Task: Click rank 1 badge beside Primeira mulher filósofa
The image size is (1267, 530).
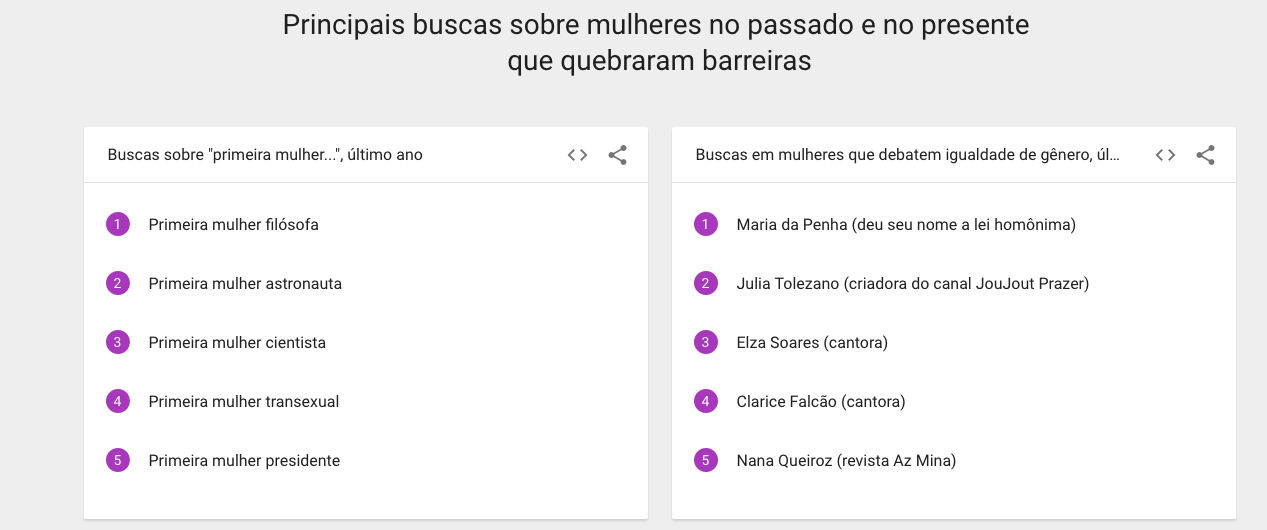Action: tap(118, 224)
